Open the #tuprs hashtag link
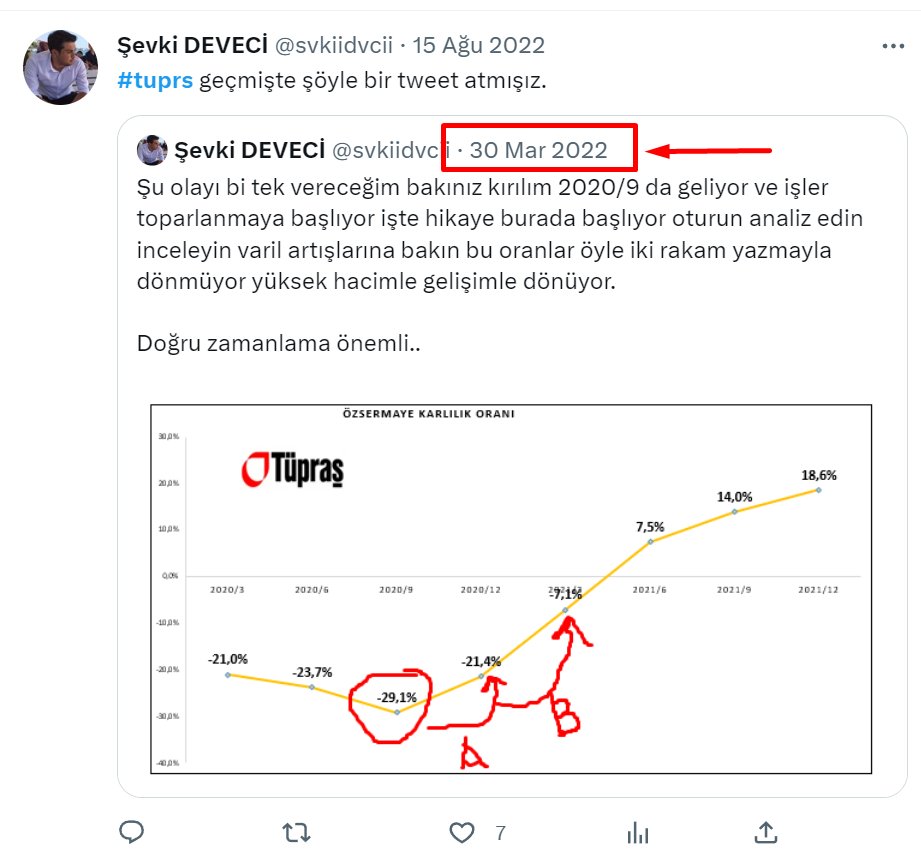 click(x=155, y=80)
